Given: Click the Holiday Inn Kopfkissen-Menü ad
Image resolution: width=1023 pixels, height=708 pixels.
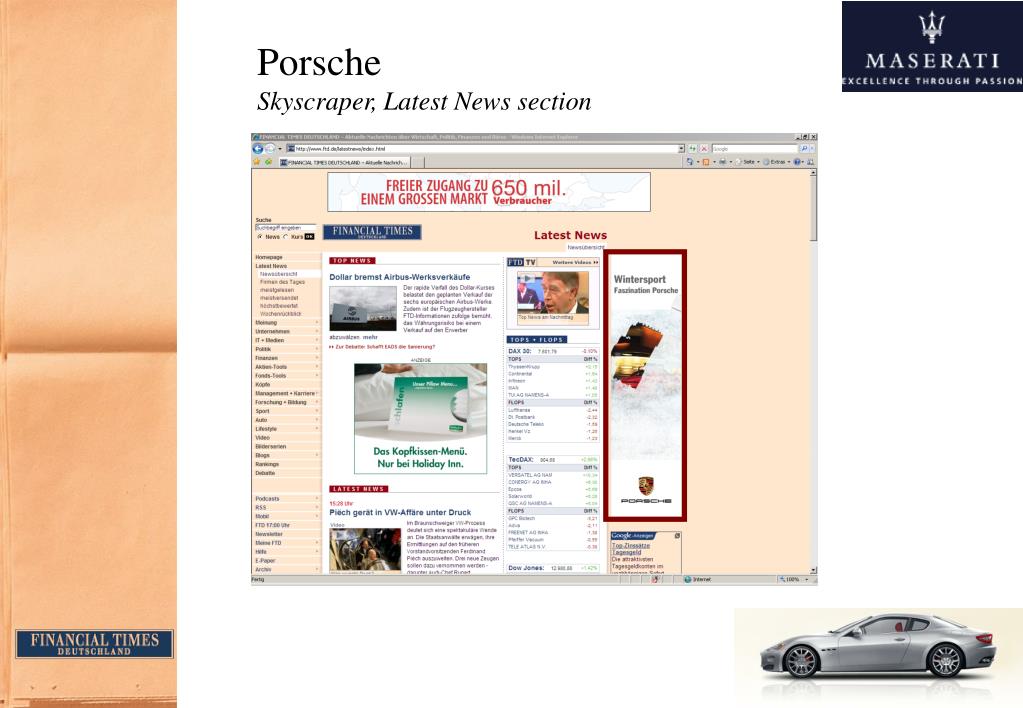Looking at the screenshot, I should click(x=420, y=418).
